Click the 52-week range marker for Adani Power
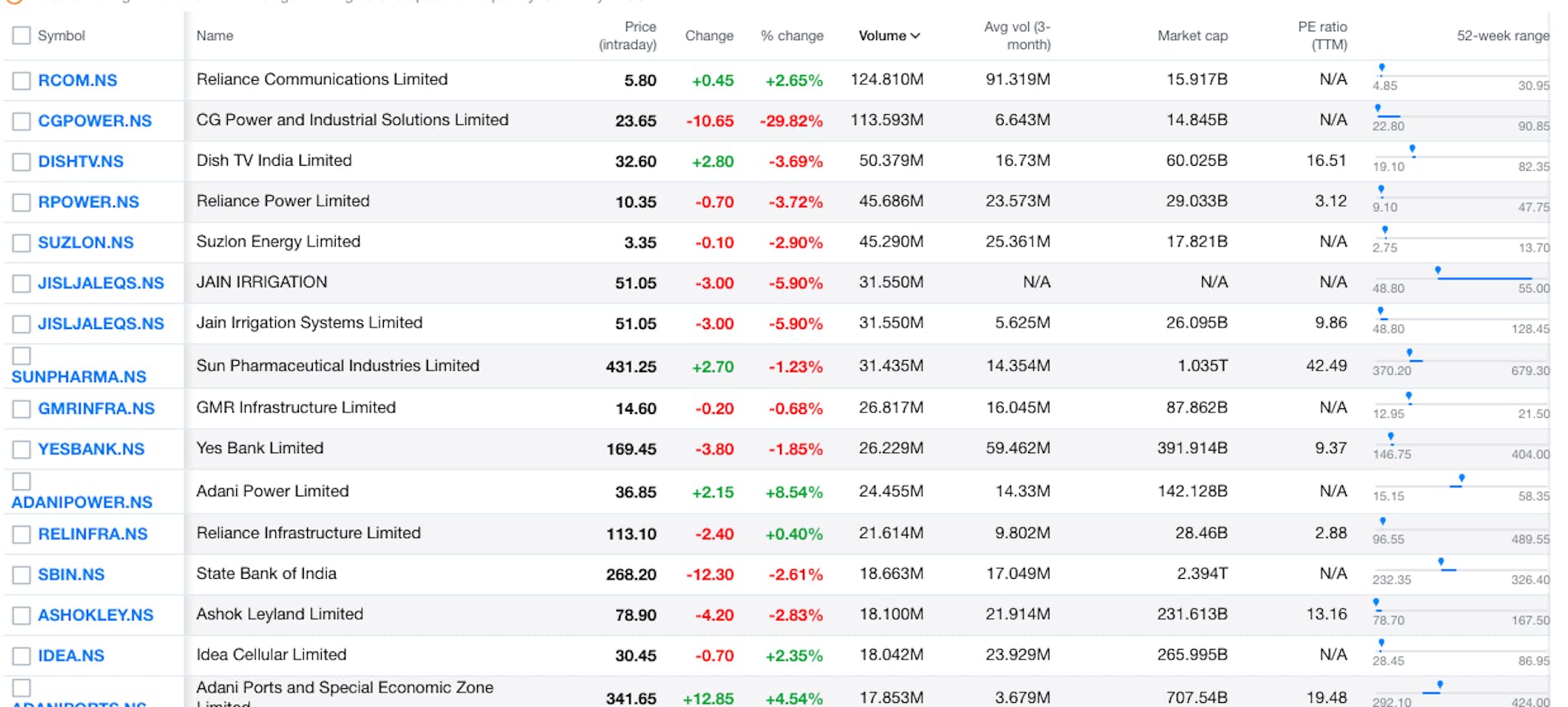Screen dimensions: 1568x707 coord(1461,478)
